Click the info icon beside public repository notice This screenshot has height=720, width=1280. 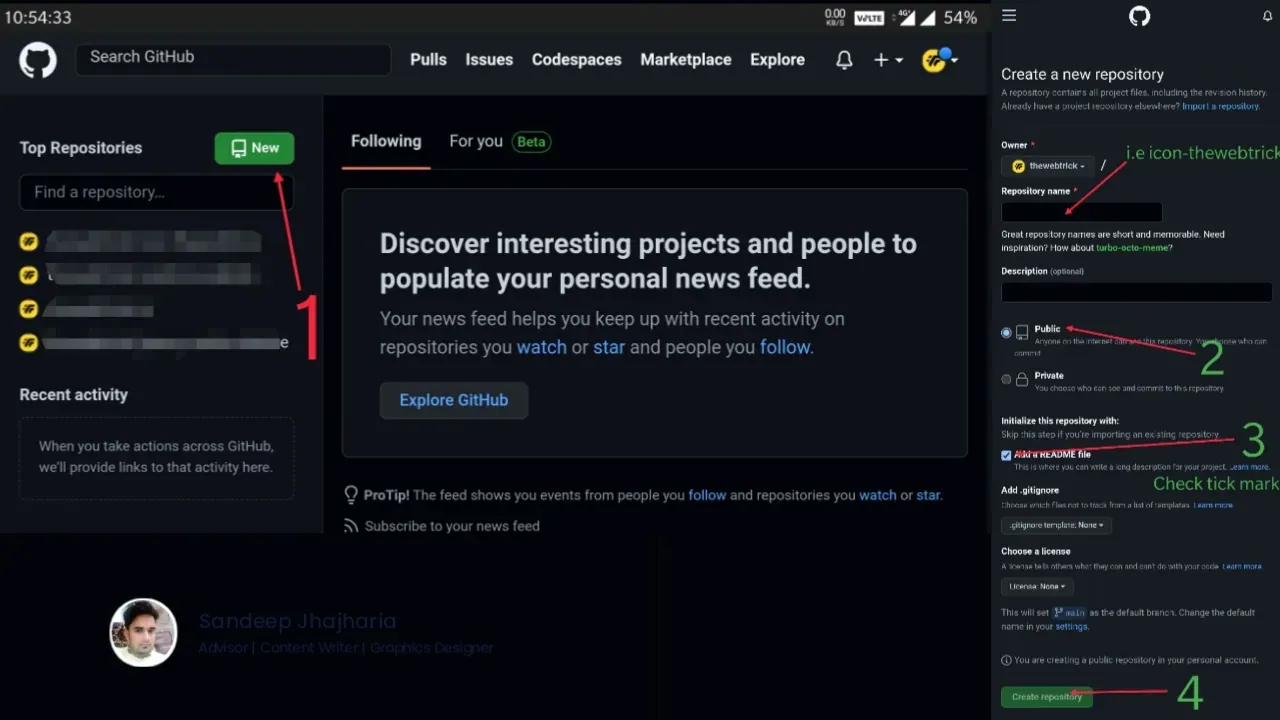pos(1006,660)
